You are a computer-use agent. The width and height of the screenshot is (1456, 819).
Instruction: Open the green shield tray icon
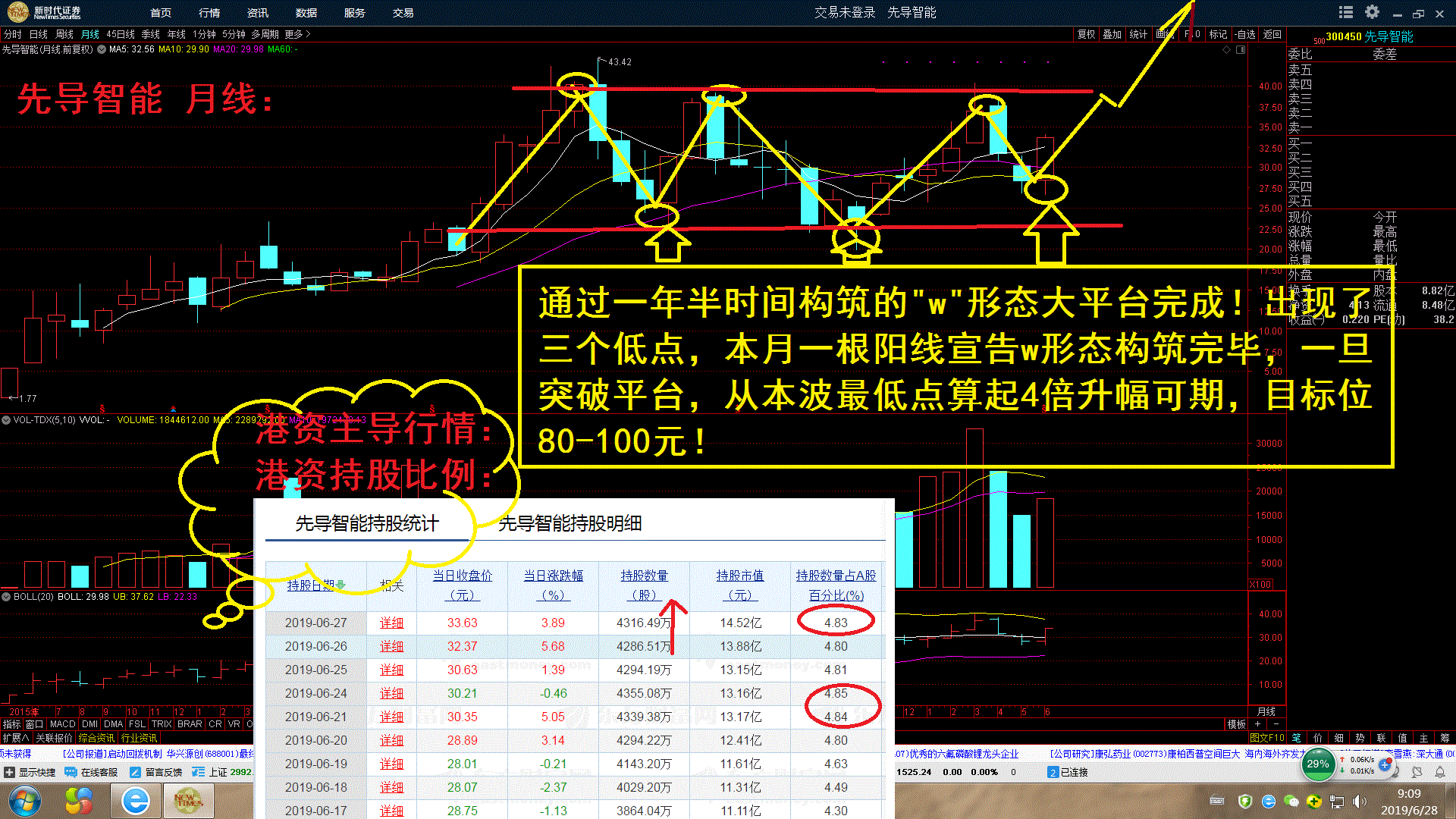(x=1244, y=801)
